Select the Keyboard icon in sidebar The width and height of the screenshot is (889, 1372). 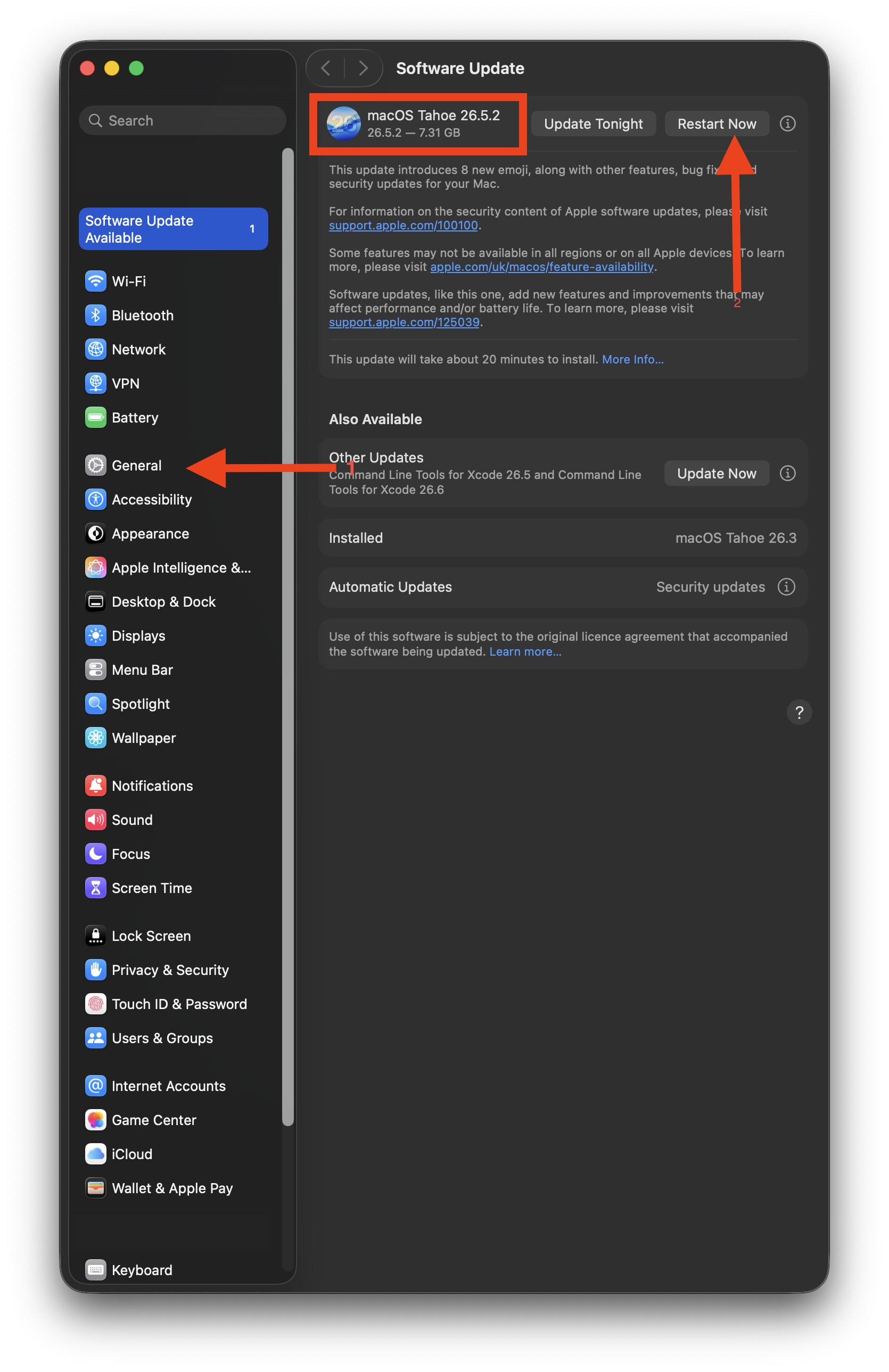point(96,1269)
